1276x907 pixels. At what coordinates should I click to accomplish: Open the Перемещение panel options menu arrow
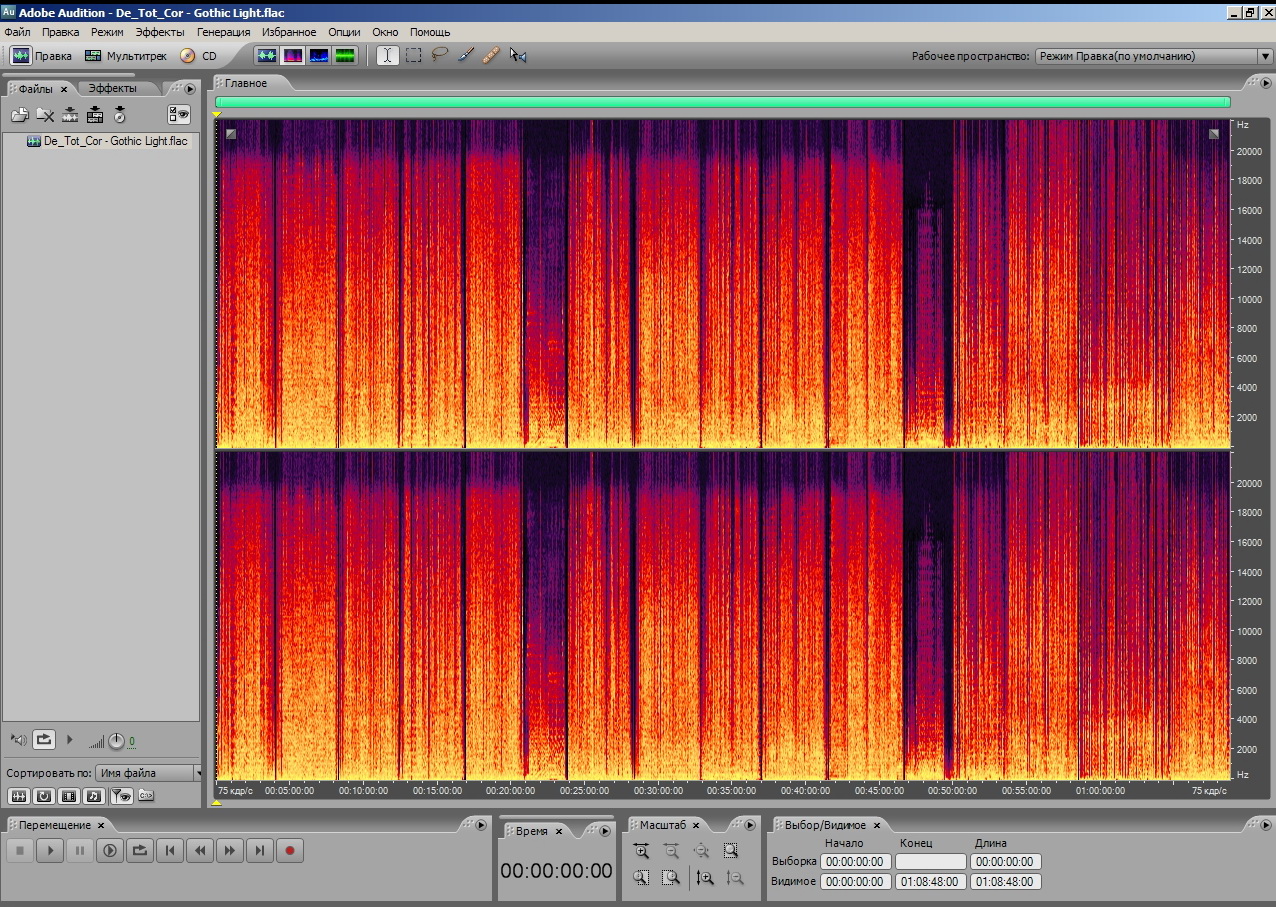click(480, 825)
